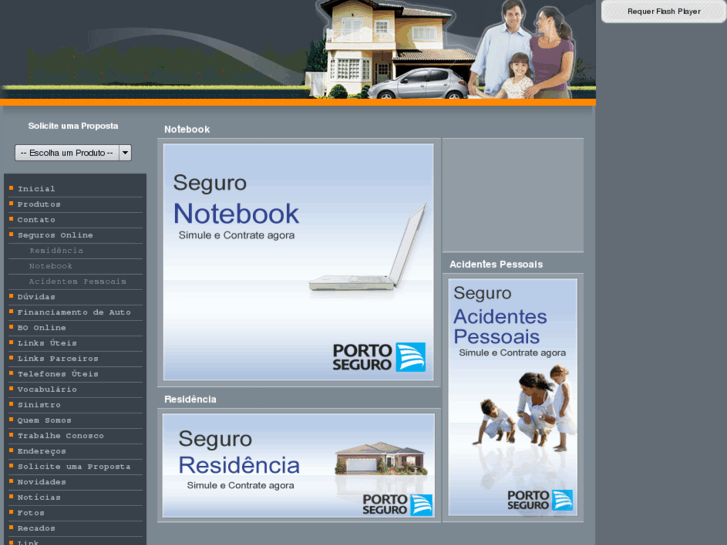The image size is (727, 545).
Task: Click Solicite uma Proposta in the sidebar menu
Action: 74,467
